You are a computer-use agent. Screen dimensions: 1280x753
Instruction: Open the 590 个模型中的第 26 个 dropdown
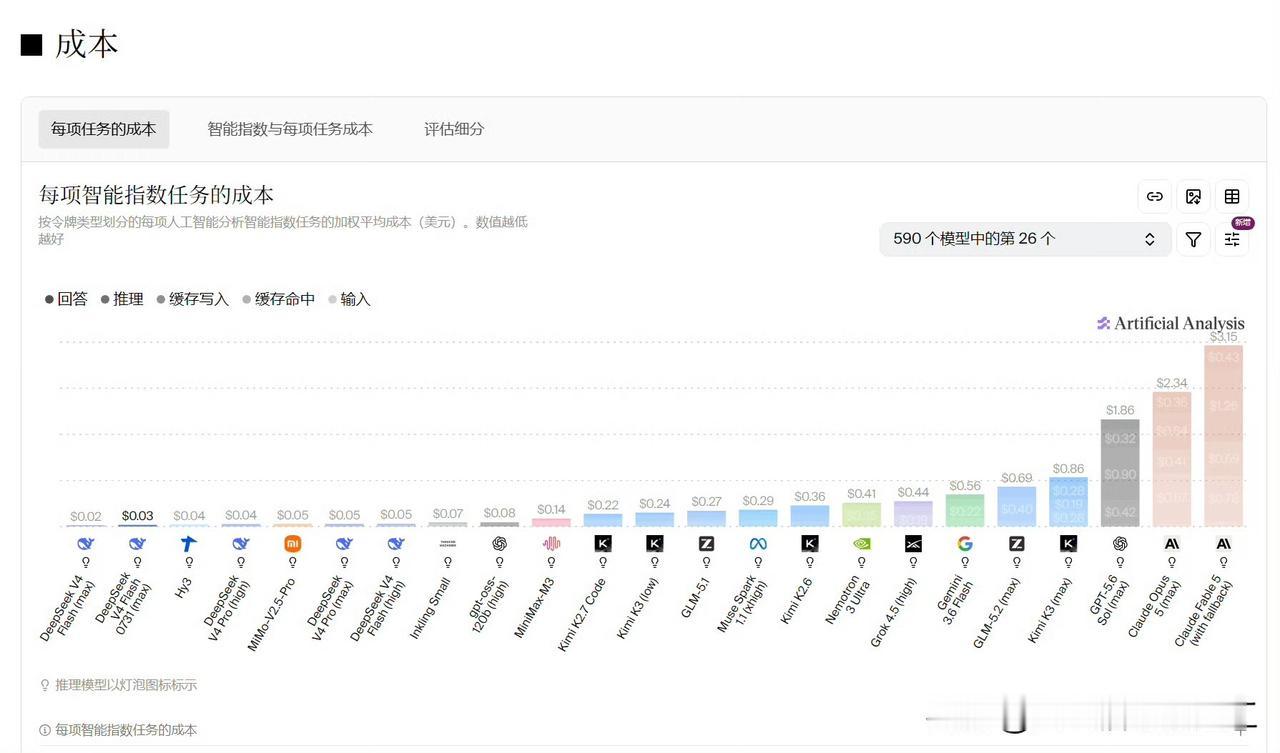[x=1025, y=239]
